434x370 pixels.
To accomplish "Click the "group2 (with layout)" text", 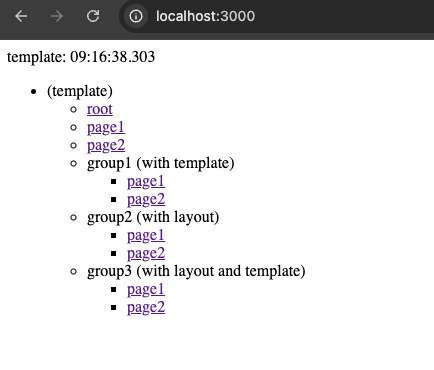I will click(153, 218).
